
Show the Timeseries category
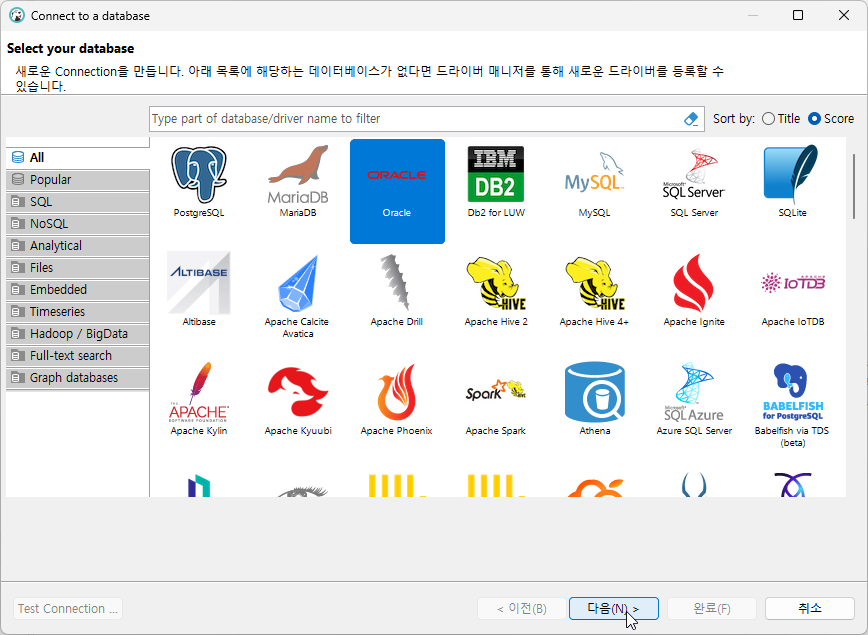pos(78,312)
